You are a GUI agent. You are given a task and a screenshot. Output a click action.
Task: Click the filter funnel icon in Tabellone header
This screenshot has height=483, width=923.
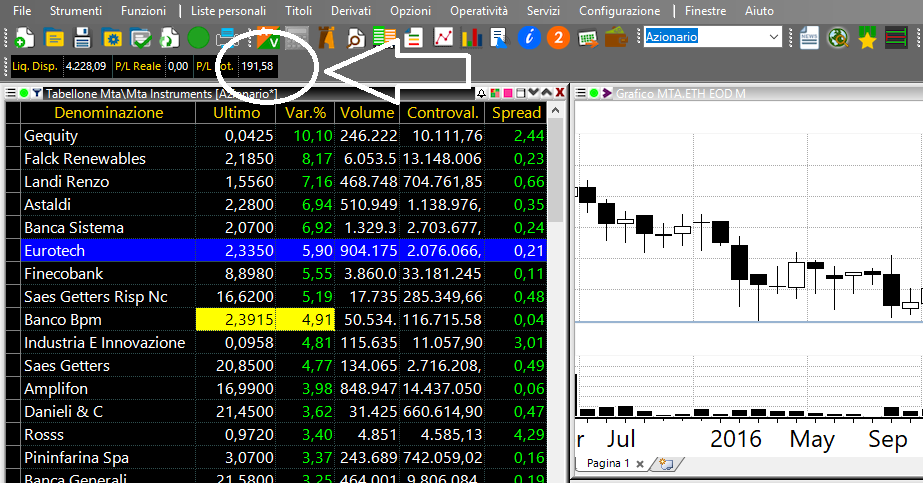37,93
